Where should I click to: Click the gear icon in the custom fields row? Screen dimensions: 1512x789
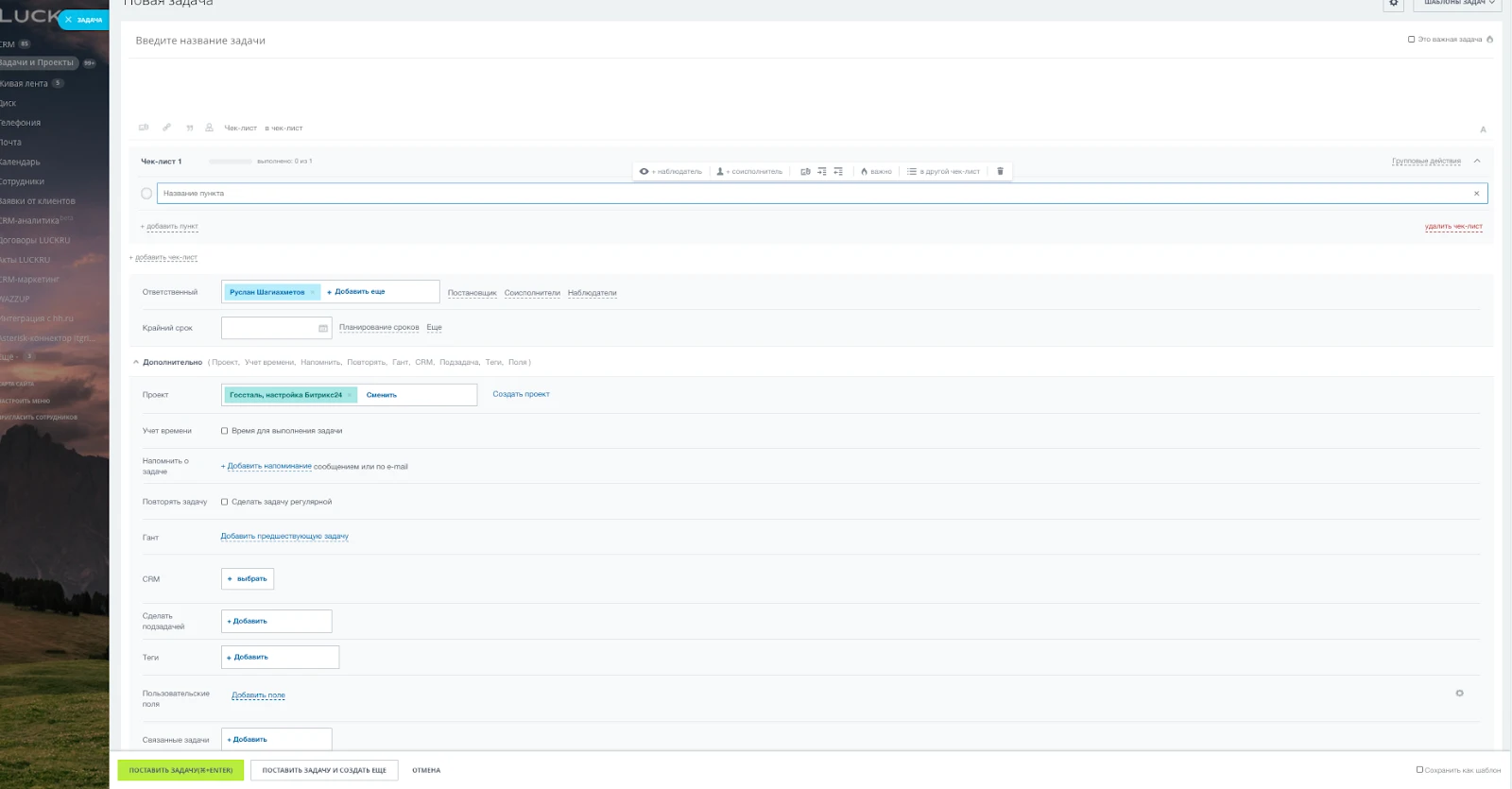click(x=1459, y=694)
